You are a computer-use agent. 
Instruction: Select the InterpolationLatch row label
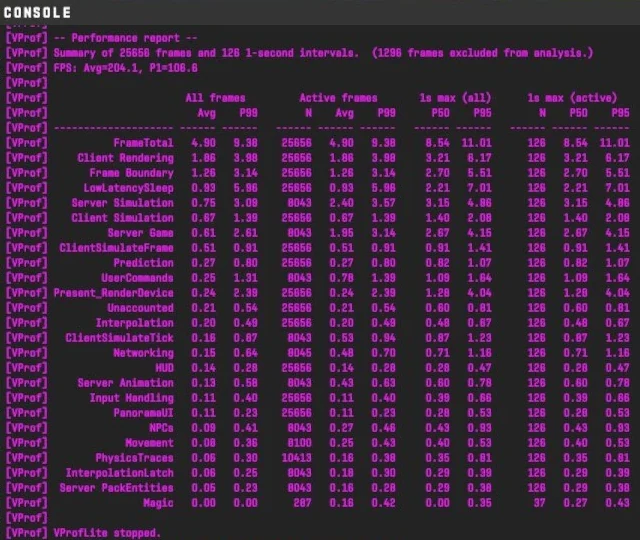click(120, 473)
